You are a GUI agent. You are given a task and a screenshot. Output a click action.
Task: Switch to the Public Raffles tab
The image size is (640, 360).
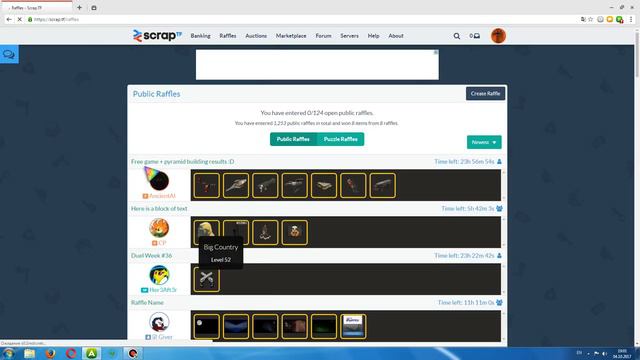[293, 139]
